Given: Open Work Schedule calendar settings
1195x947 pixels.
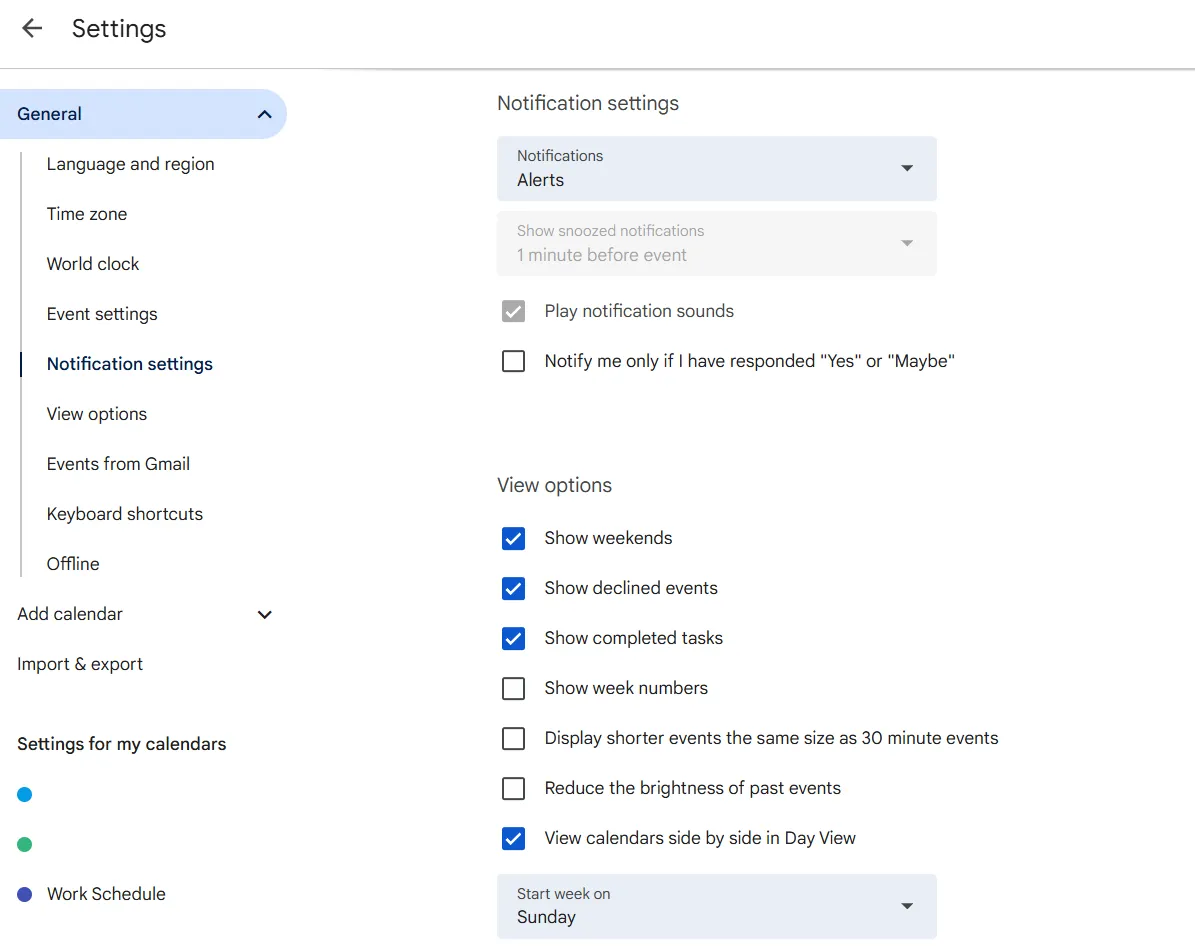Looking at the screenshot, I should coord(106,894).
